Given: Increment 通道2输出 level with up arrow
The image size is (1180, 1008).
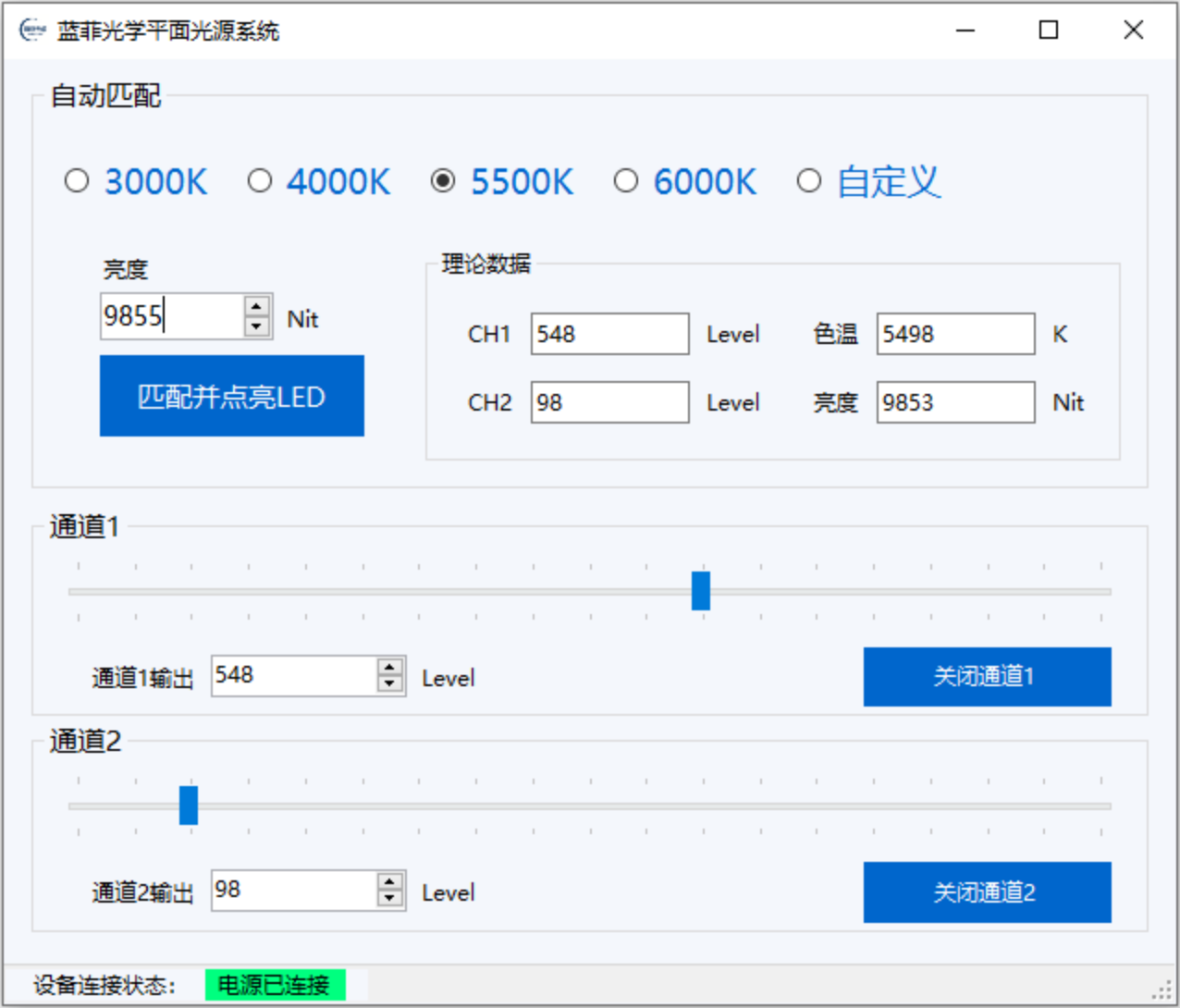Looking at the screenshot, I should pyautogui.click(x=390, y=881).
